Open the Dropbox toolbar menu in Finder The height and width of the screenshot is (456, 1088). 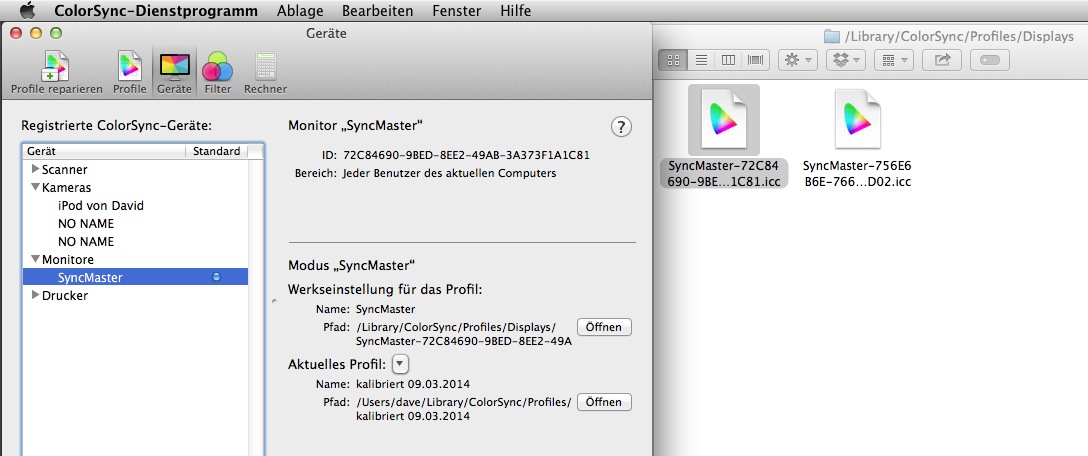846,60
